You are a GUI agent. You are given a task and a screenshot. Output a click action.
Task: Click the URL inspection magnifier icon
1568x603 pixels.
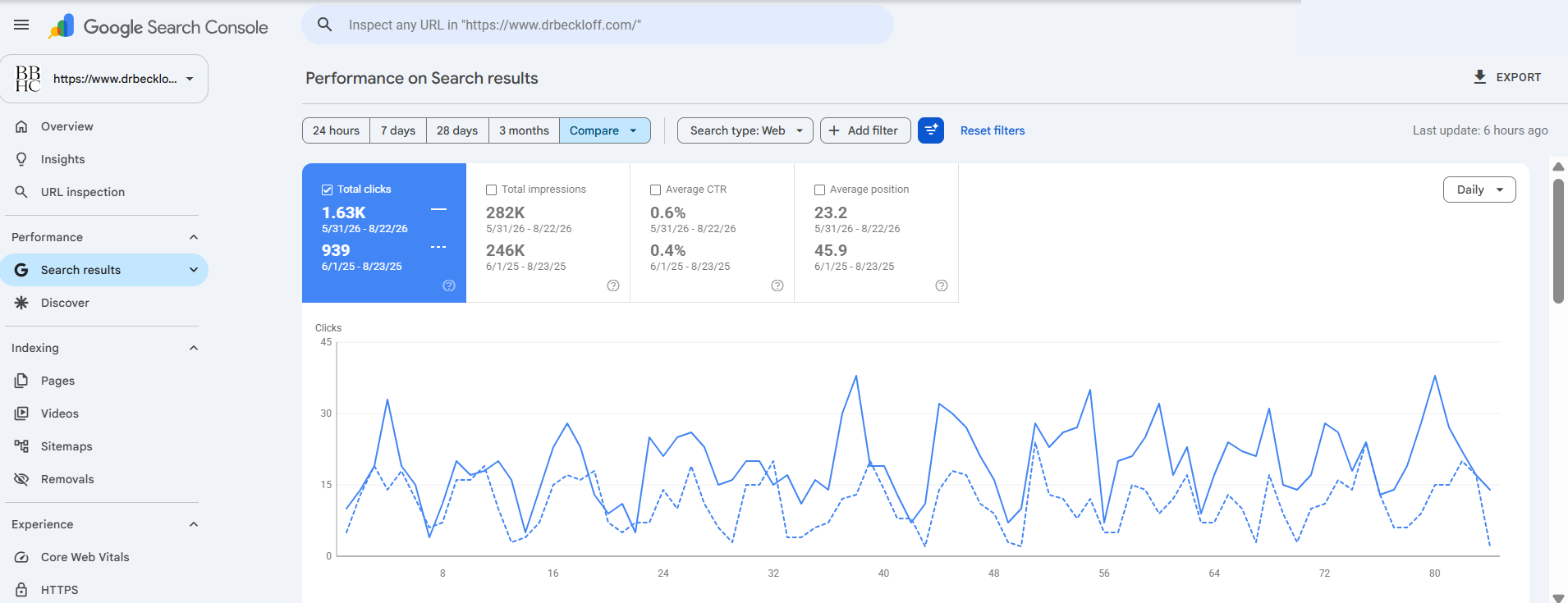21,192
